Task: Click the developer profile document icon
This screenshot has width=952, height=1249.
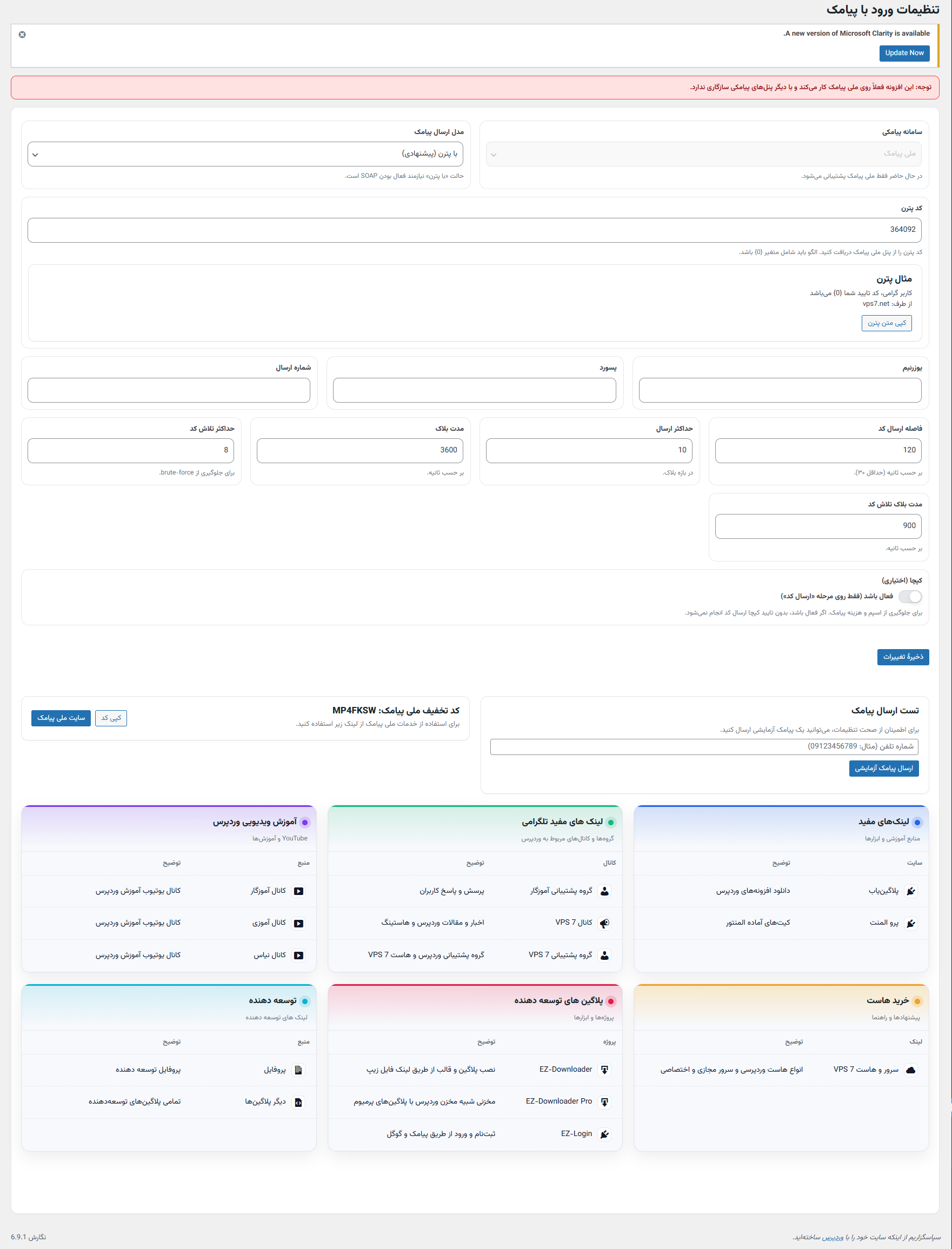Action: click(298, 1070)
